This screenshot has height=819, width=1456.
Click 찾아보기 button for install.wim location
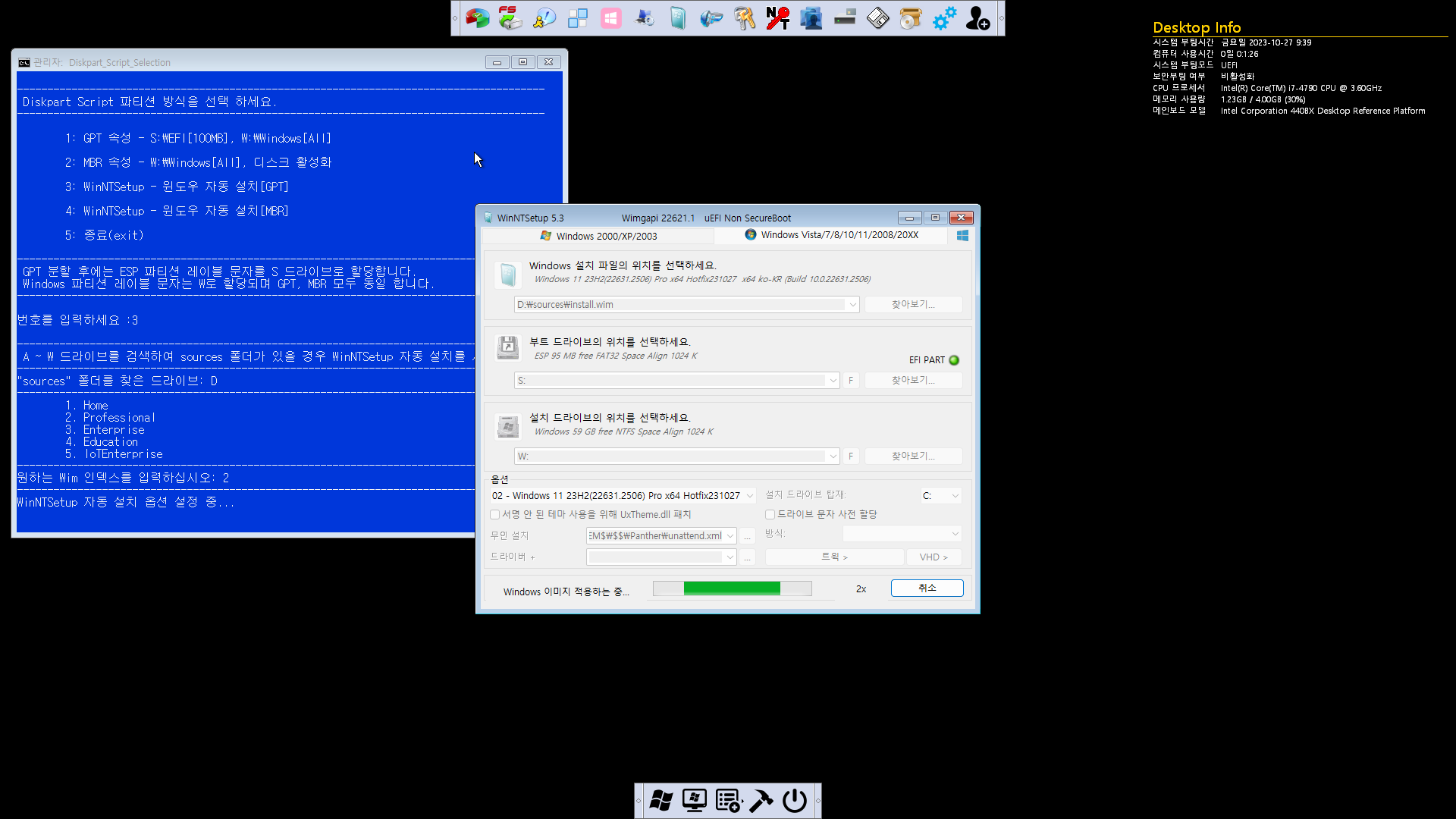coord(913,305)
